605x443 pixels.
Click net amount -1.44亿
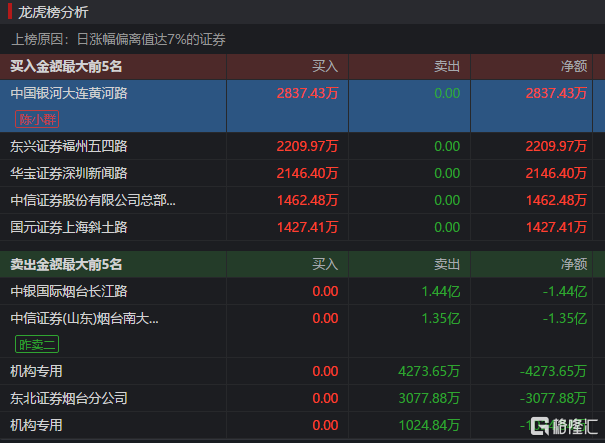565,291
